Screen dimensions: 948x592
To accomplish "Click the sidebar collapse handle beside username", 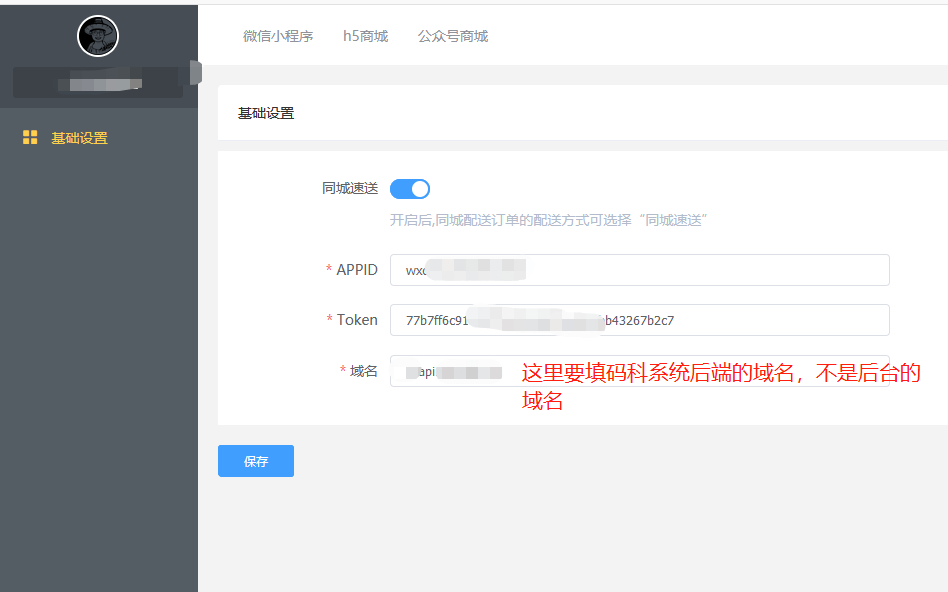I will click(x=196, y=73).
